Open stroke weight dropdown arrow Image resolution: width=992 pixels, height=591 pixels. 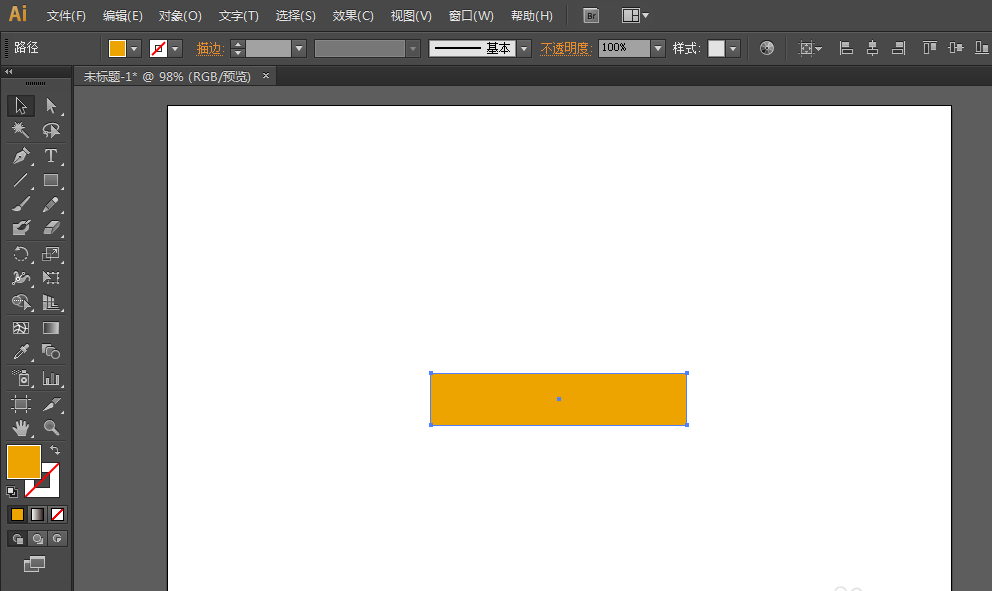299,49
